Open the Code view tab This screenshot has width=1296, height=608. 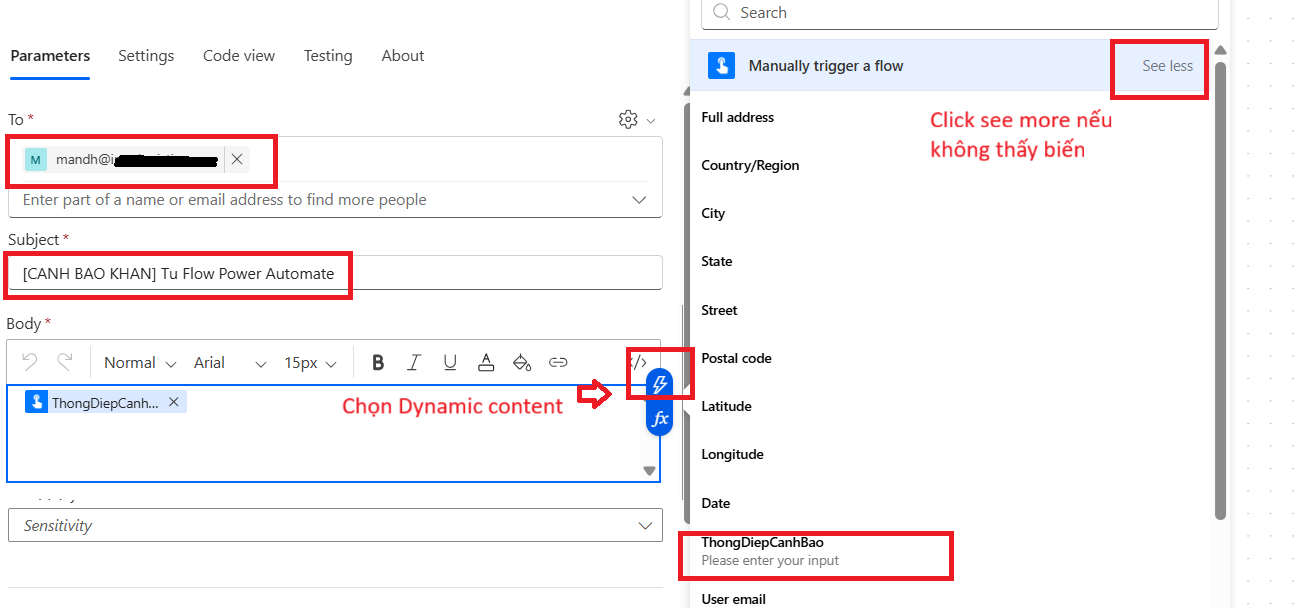pos(239,56)
